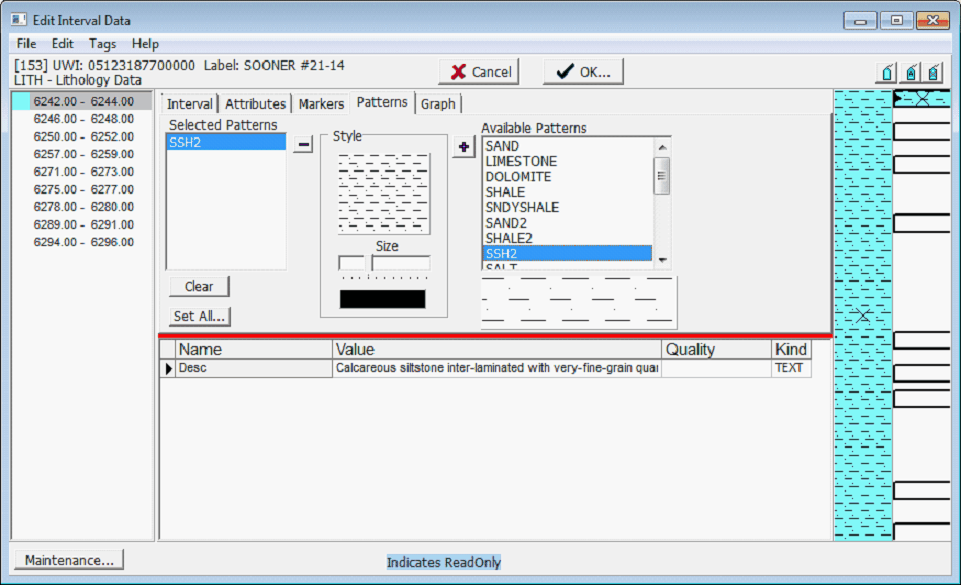Open the Maintenance... dialog

tap(69, 560)
